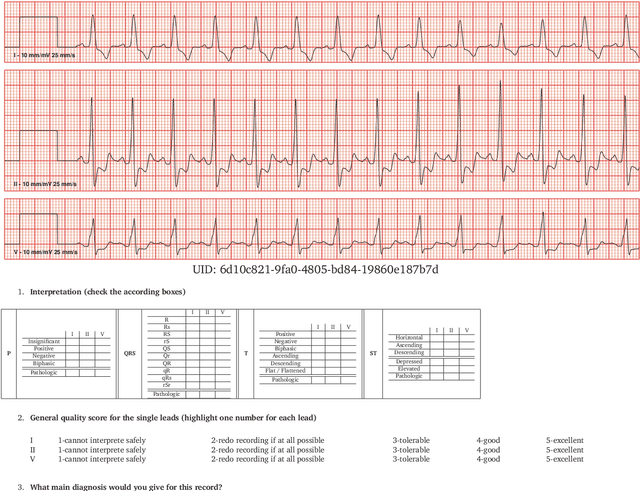Check ST Elevated box for lead I
This screenshot has width=640, height=491.
(435, 369)
